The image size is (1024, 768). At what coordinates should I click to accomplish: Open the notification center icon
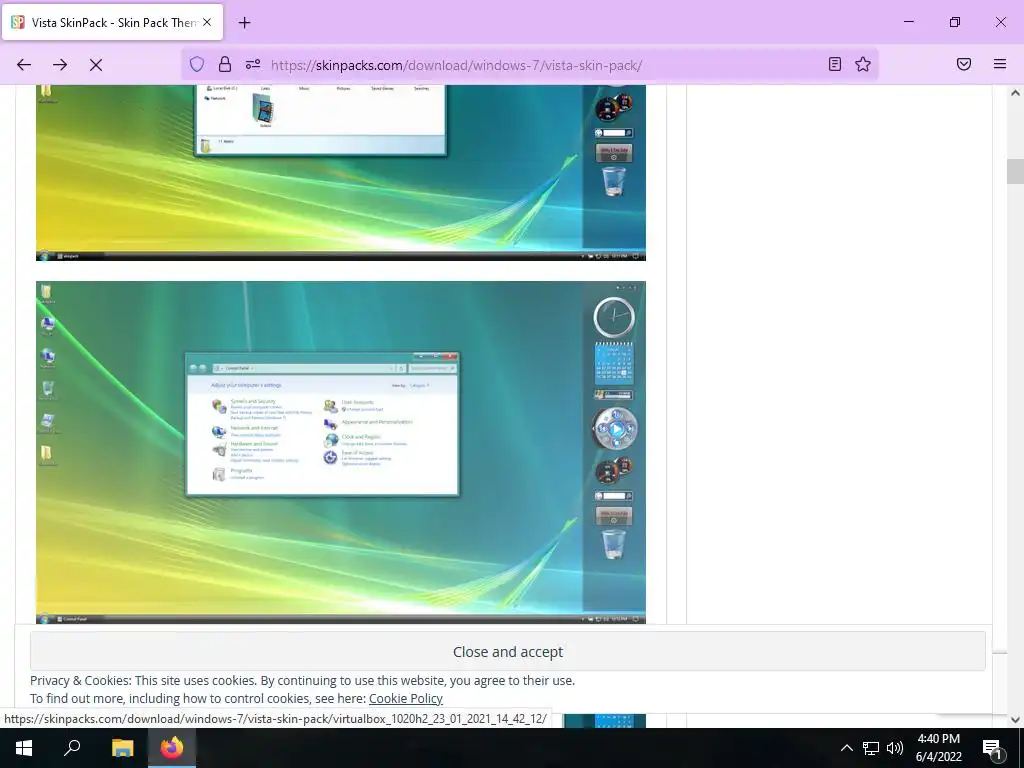coord(993,748)
